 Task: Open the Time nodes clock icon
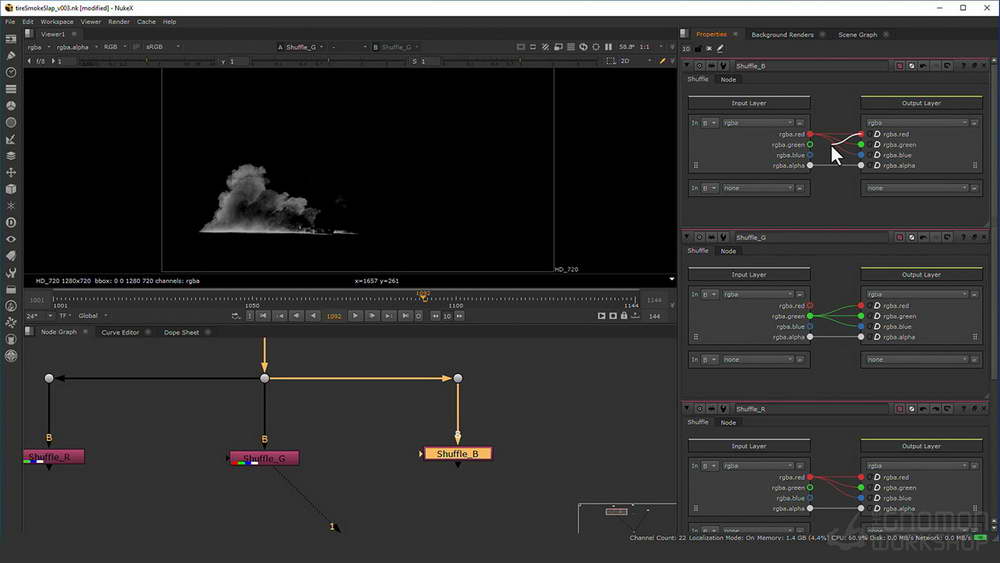tap(11, 72)
